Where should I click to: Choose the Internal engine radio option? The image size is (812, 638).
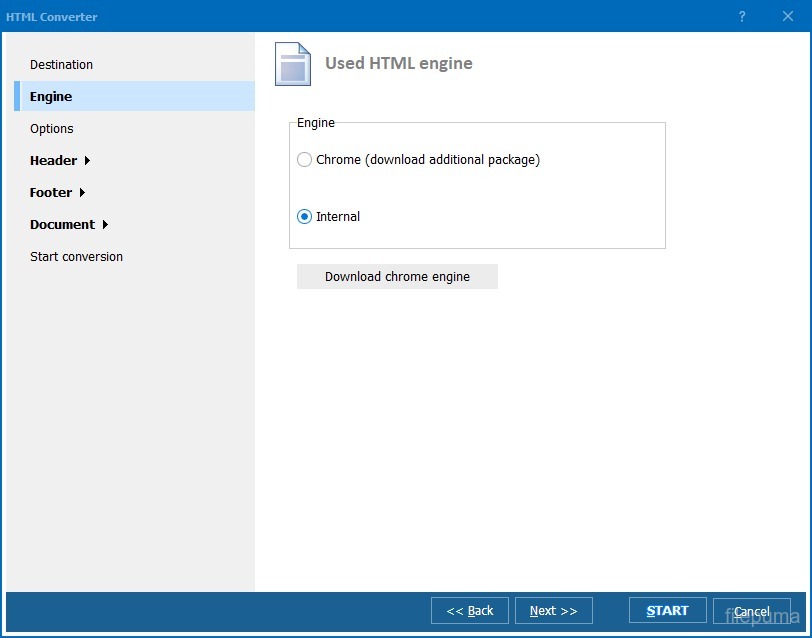tap(305, 217)
